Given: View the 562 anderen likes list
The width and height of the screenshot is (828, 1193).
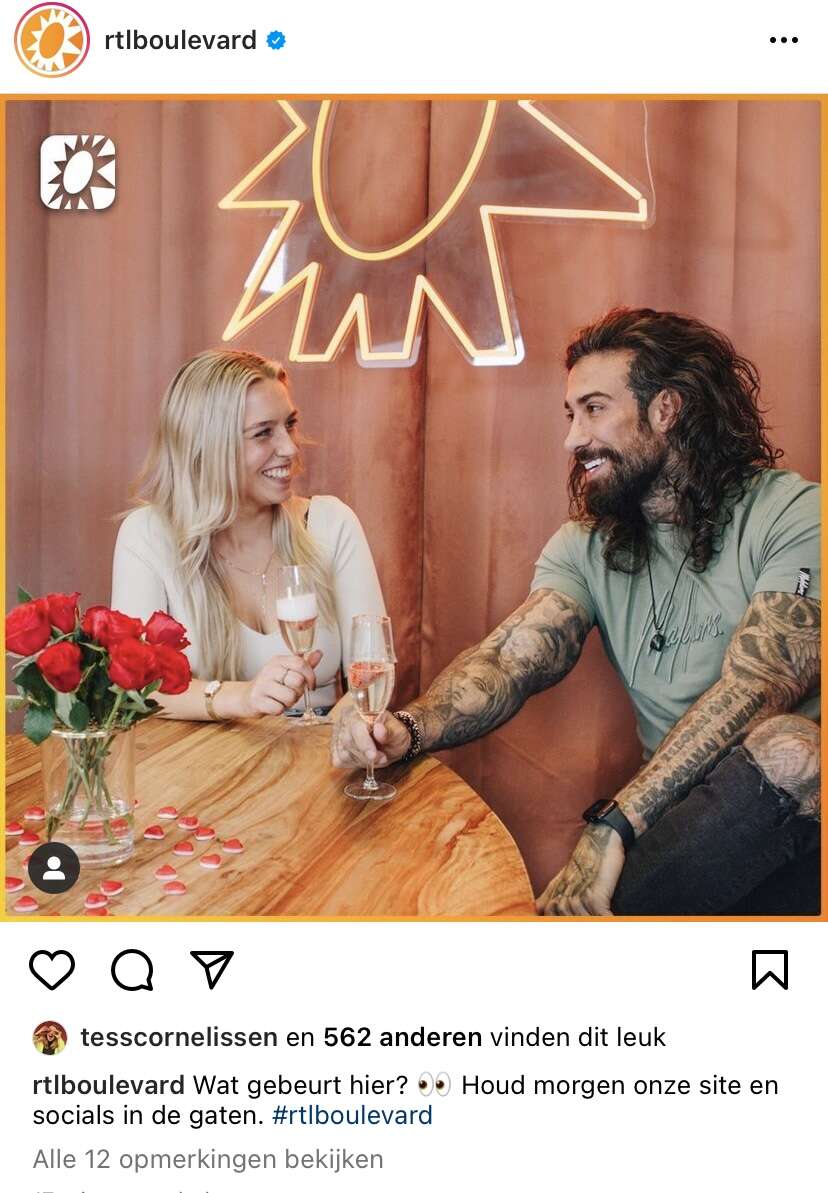Looking at the screenshot, I should 403,1038.
